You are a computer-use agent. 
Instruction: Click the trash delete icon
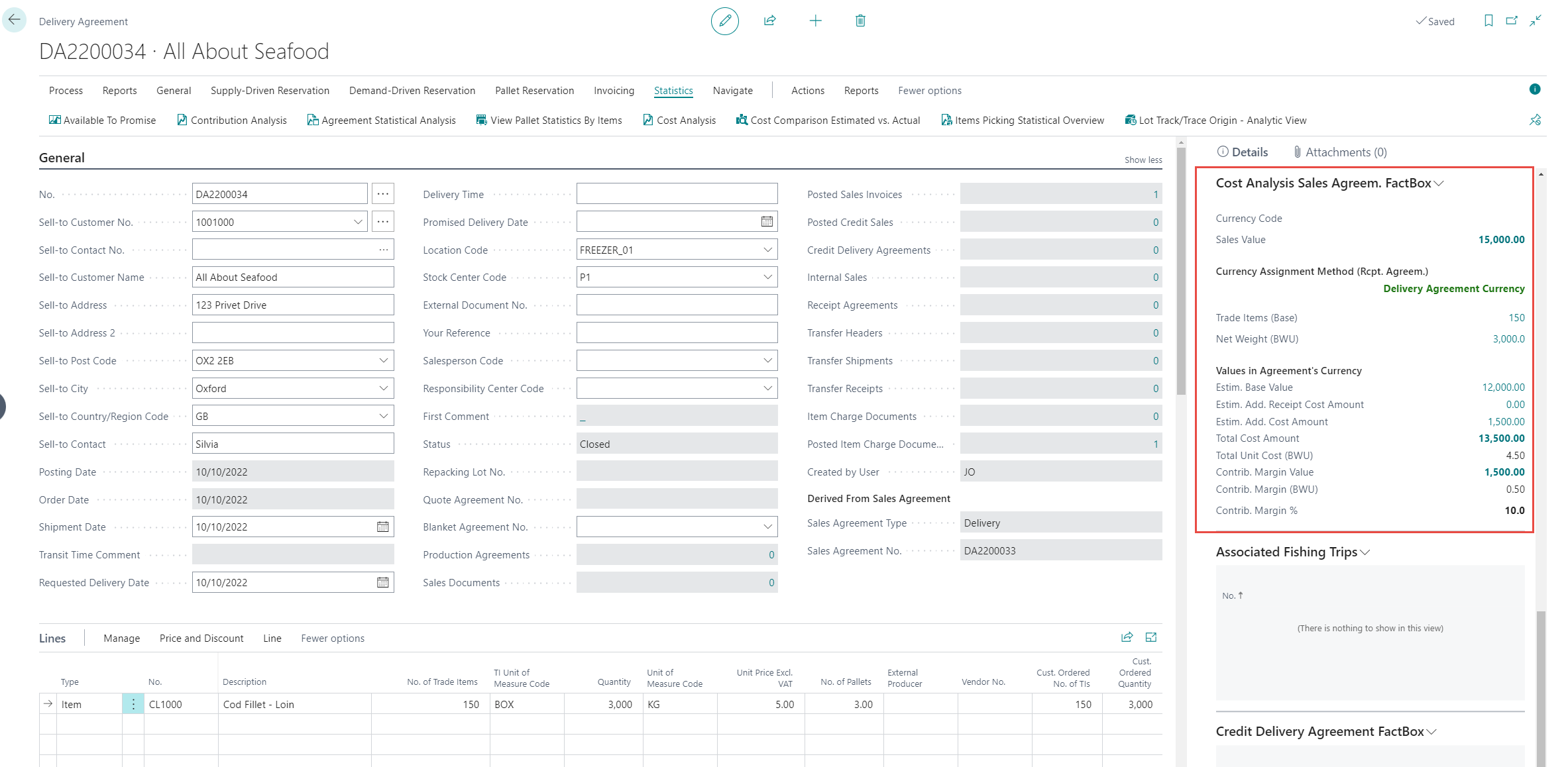860,21
